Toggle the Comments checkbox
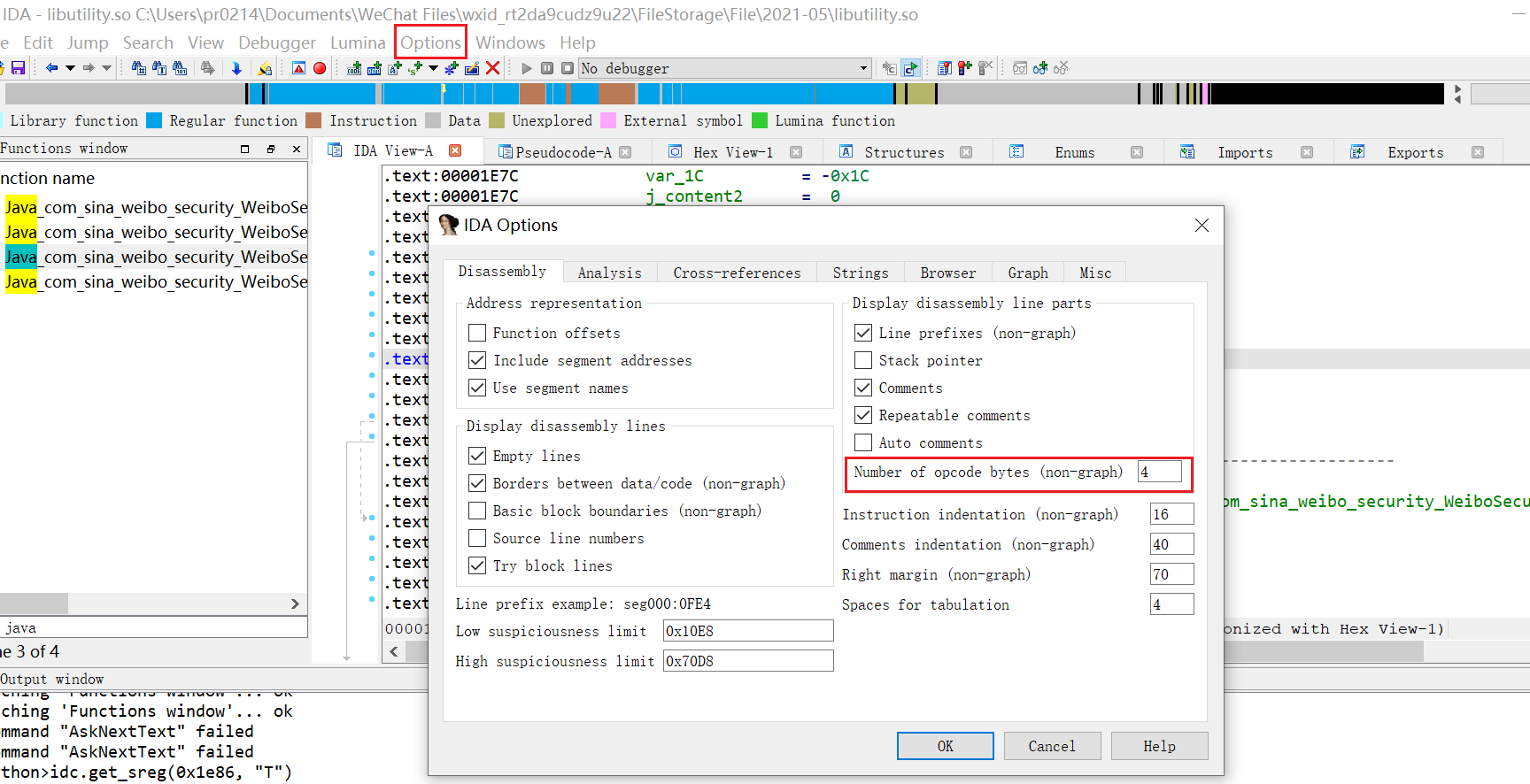Screen dimensions: 1530x784 click(x=863, y=388)
